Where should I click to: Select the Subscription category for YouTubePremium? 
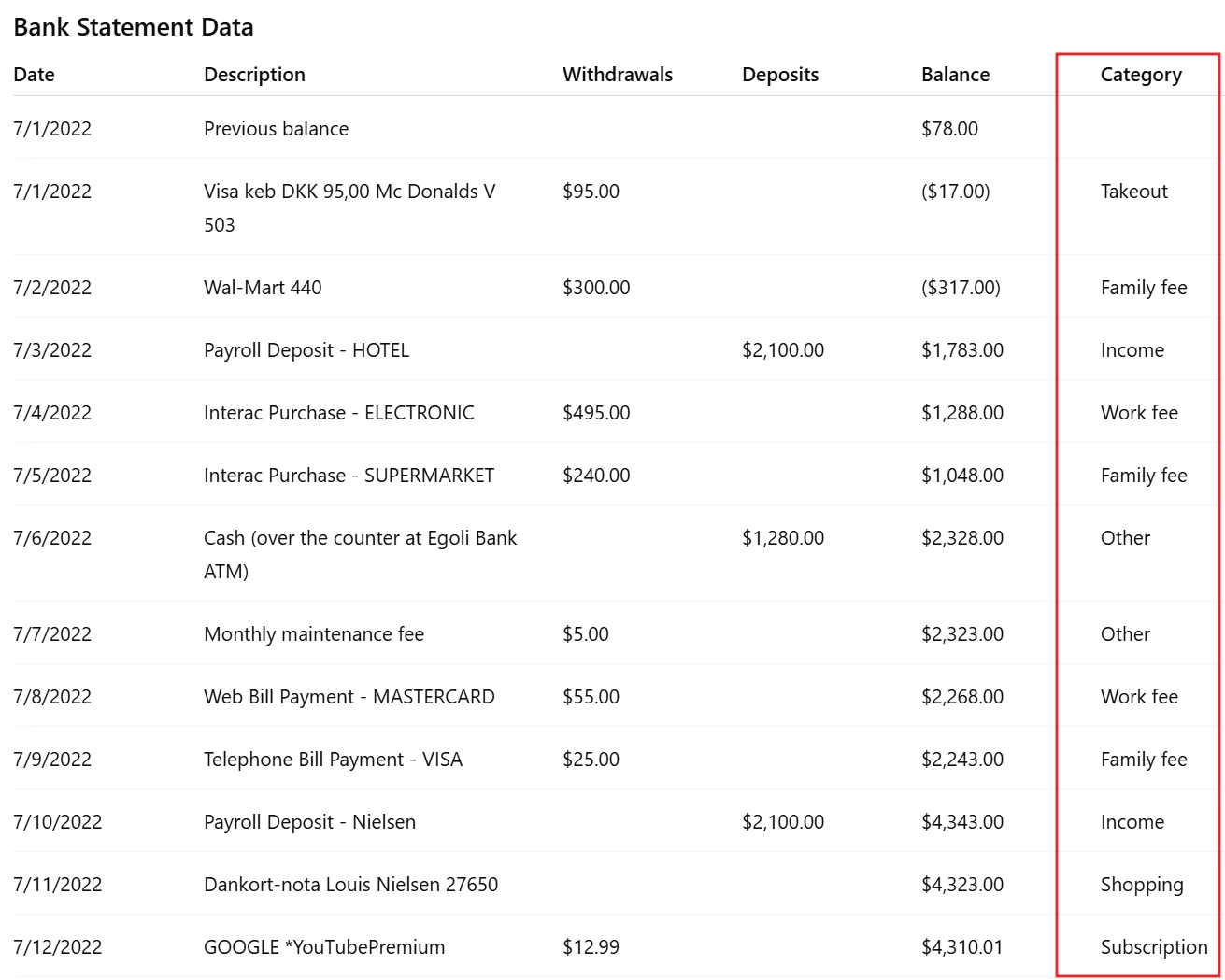[1153, 947]
